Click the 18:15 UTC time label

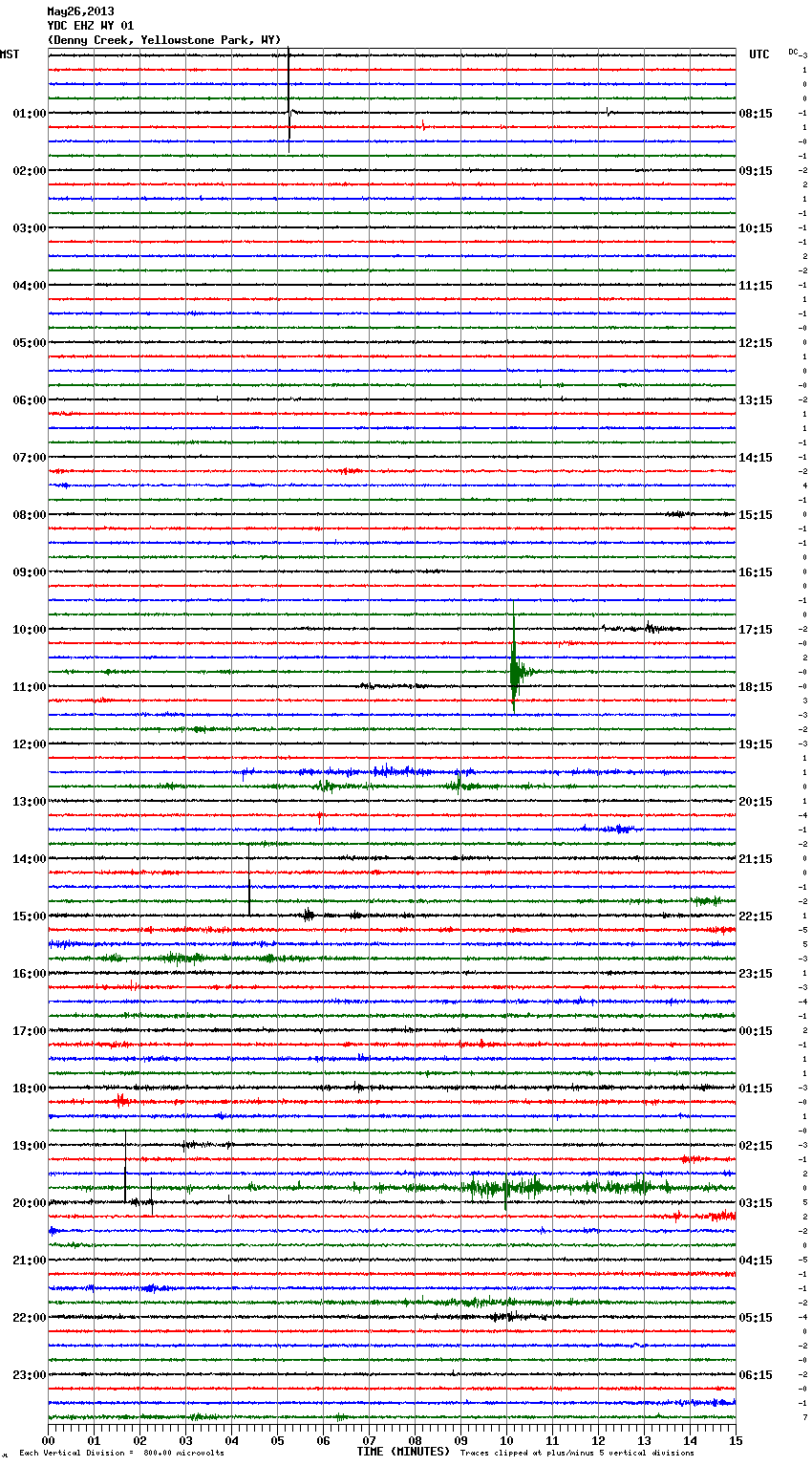[x=756, y=687]
